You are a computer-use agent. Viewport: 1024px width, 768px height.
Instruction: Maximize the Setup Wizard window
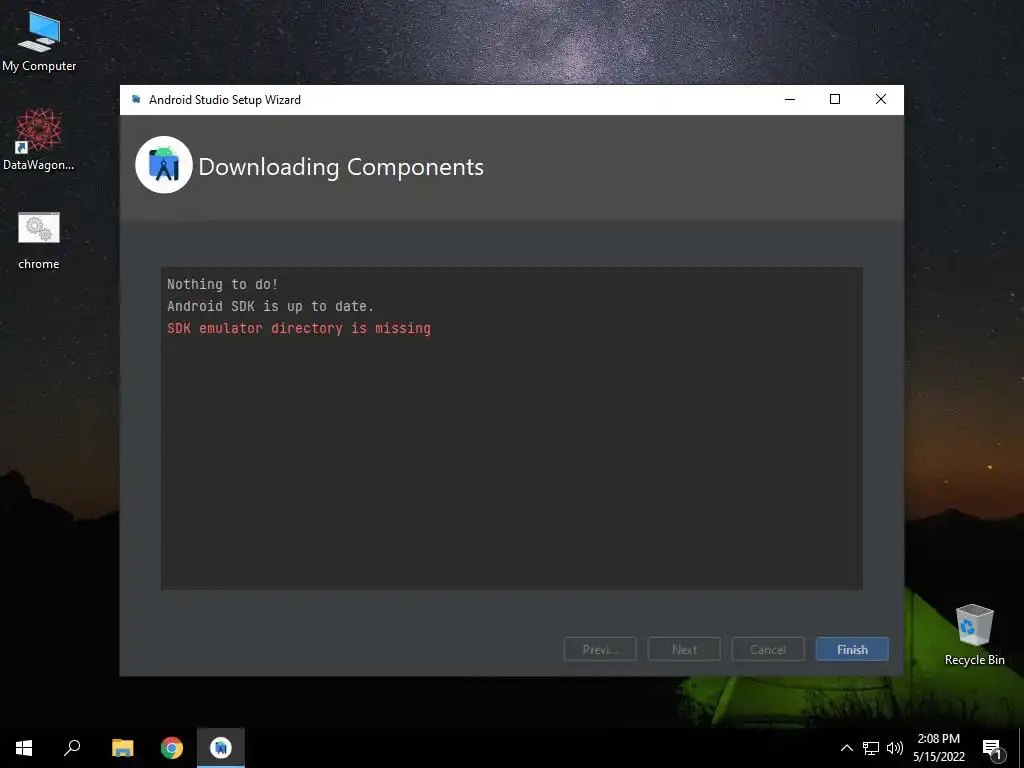(x=835, y=99)
